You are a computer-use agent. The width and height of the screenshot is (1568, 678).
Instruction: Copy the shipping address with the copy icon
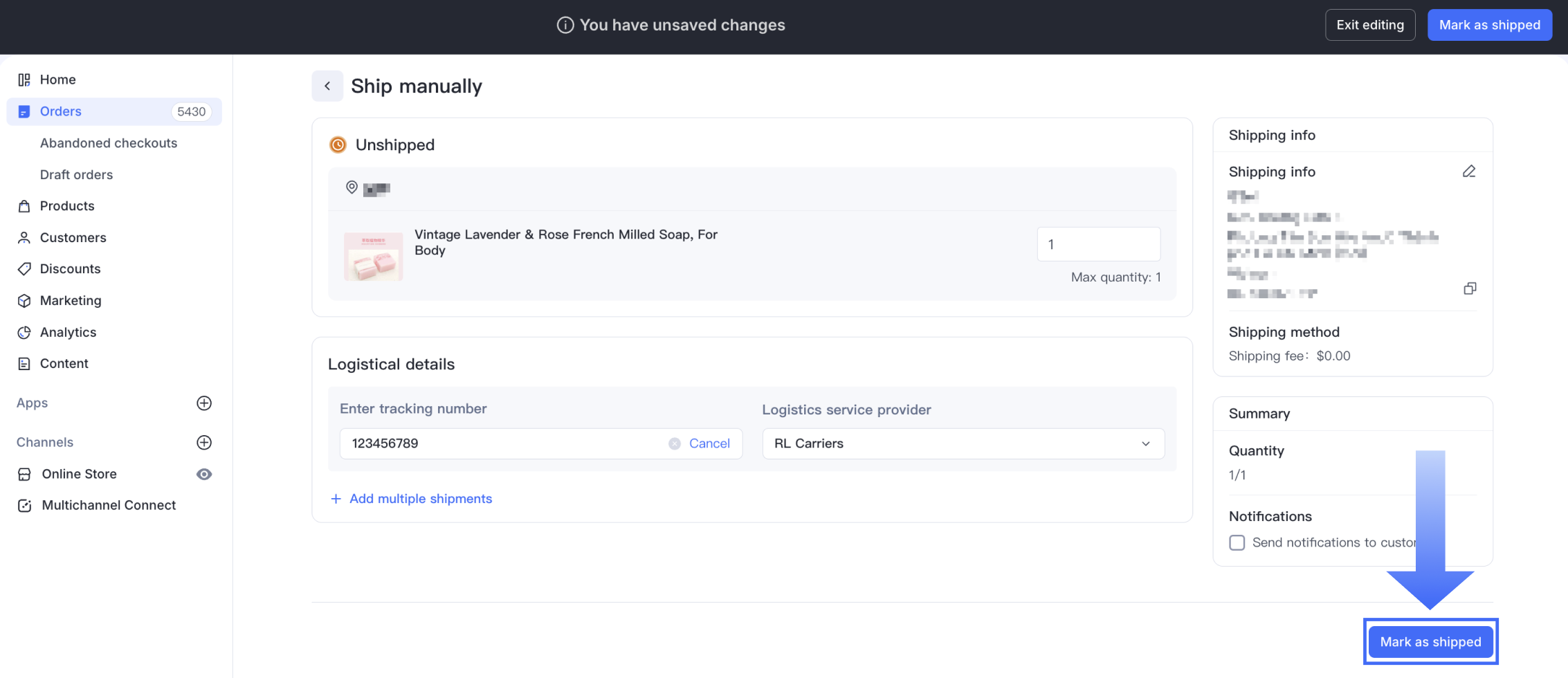1470,288
